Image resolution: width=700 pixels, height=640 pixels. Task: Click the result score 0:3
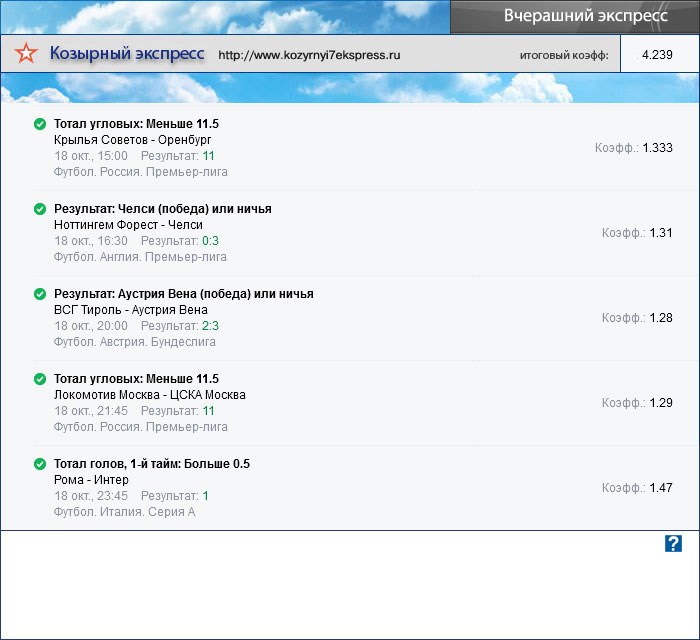[210, 241]
